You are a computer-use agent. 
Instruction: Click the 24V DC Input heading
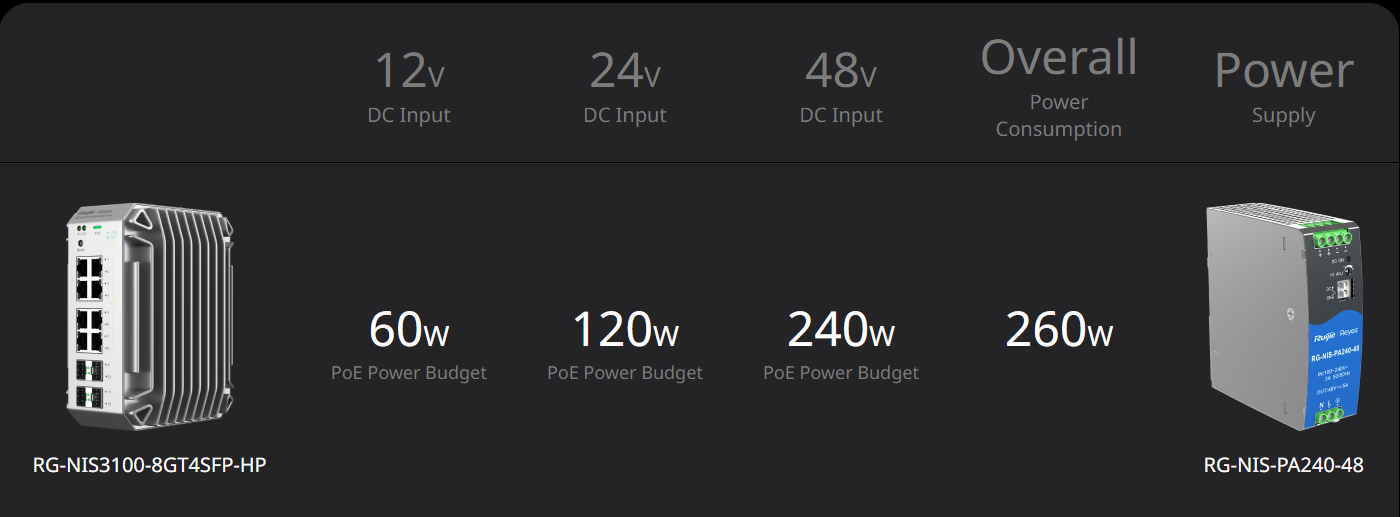click(x=625, y=87)
